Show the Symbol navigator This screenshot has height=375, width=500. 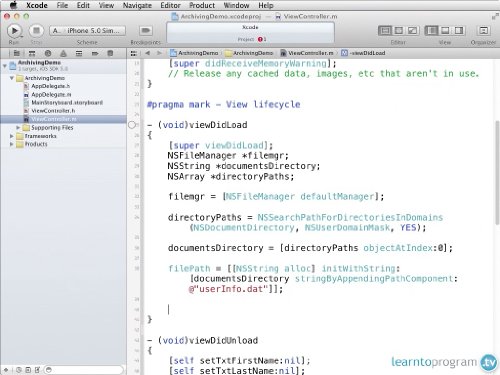pos(32,53)
